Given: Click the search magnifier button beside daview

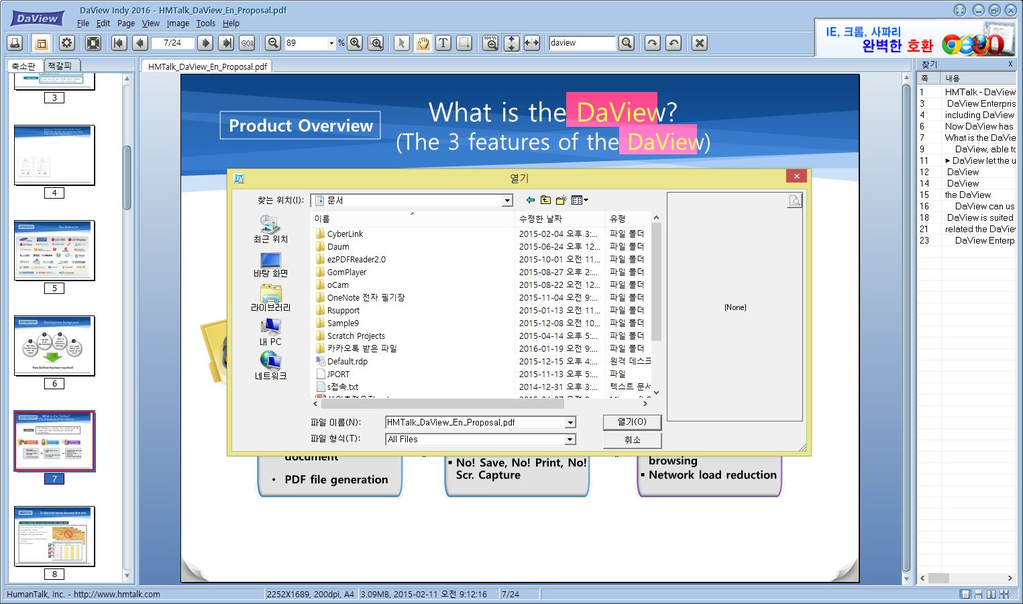Looking at the screenshot, I should pyautogui.click(x=626, y=43).
